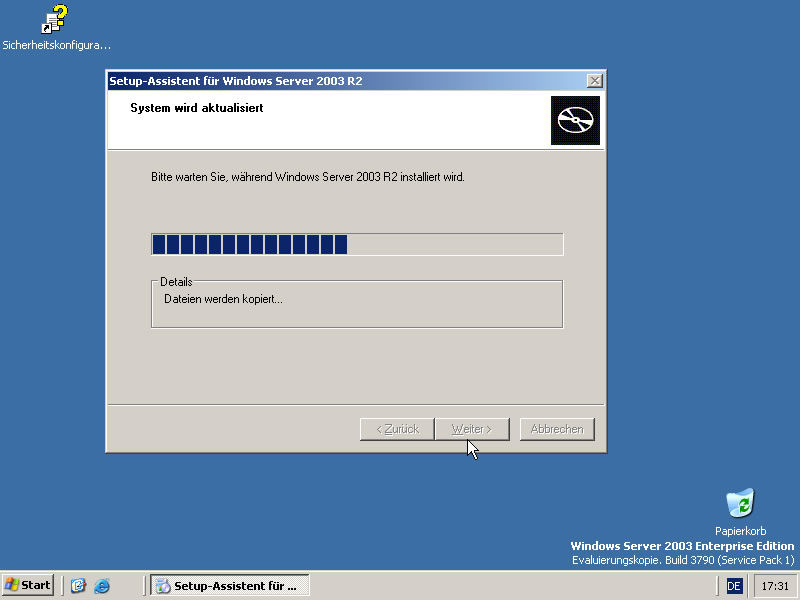The width and height of the screenshot is (800, 600).
Task: Open the Sicherheitskonfiguration desktop shortcut
Action: 55,20
